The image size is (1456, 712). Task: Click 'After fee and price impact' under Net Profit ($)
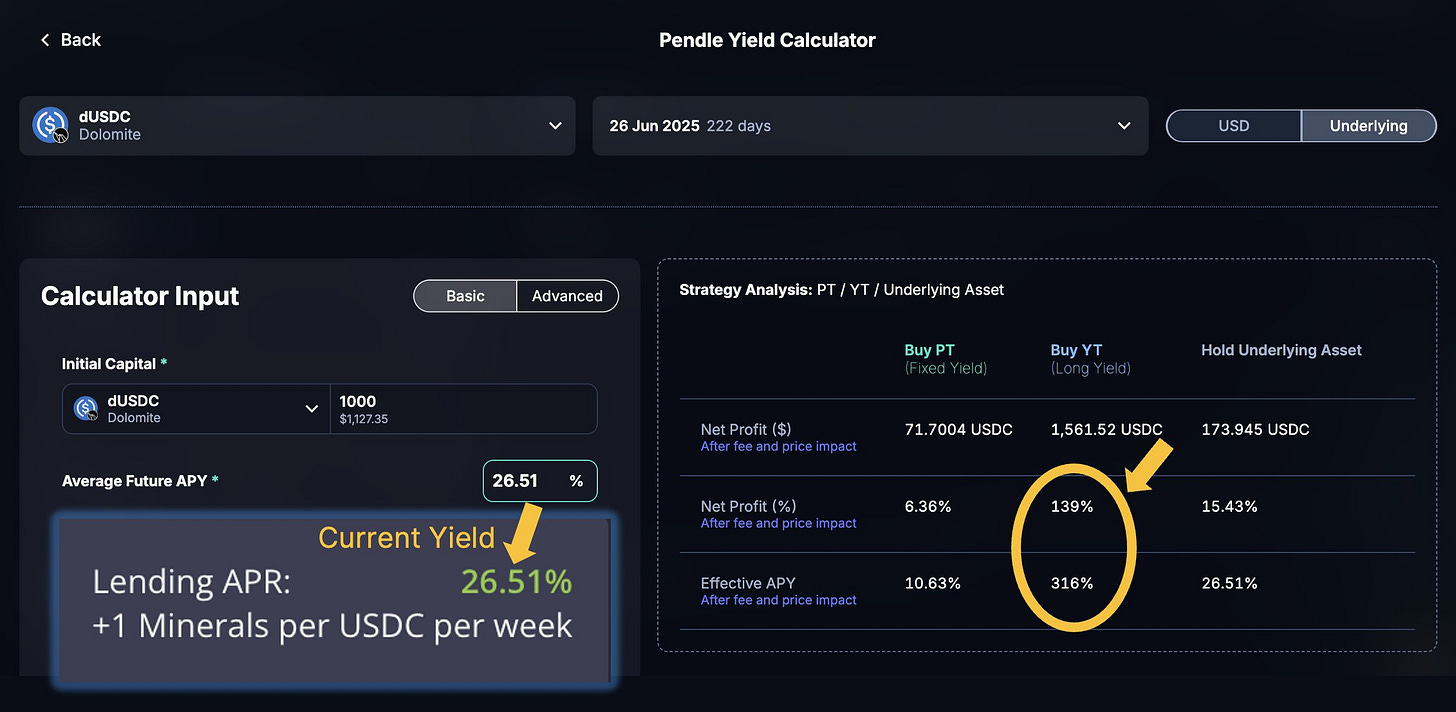778,447
